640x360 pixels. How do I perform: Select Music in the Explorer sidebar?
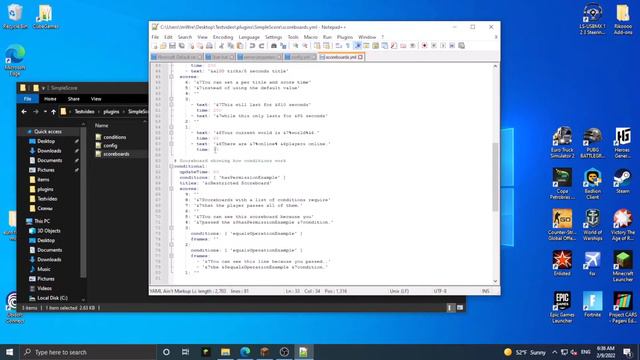click(x=43, y=269)
